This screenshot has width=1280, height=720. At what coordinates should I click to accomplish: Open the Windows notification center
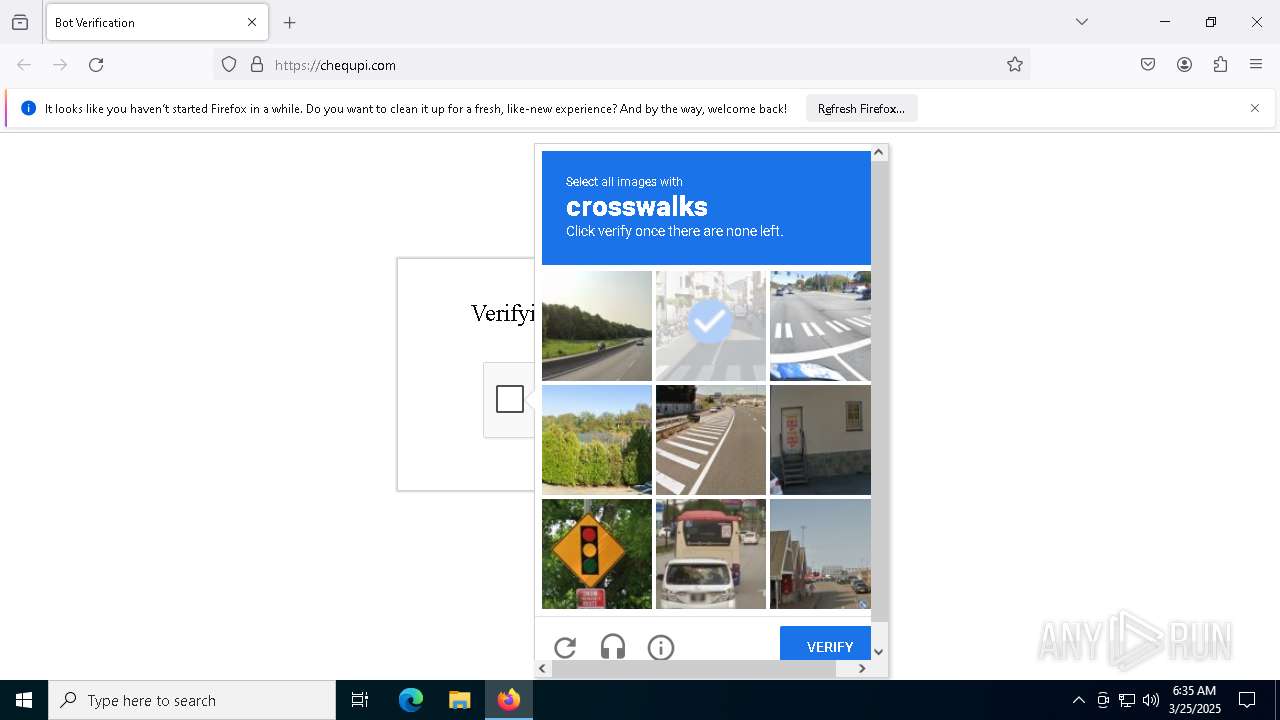point(1247,700)
